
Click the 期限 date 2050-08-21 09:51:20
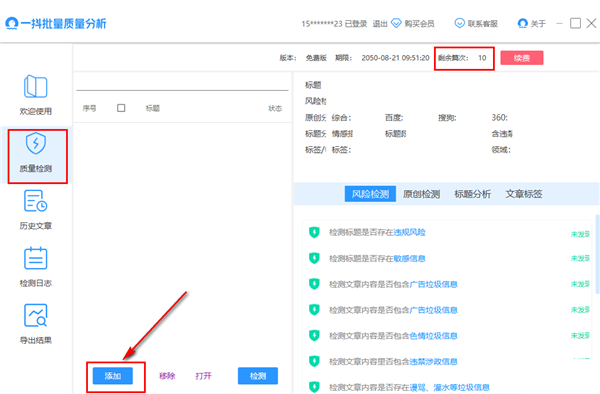pyautogui.click(x=395, y=58)
